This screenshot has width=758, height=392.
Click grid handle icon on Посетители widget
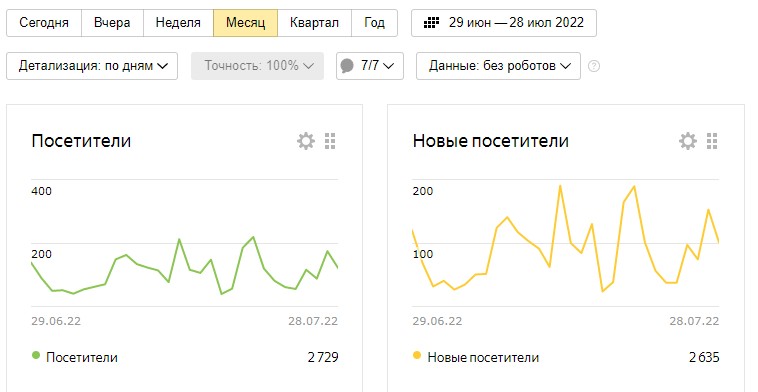[330, 141]
